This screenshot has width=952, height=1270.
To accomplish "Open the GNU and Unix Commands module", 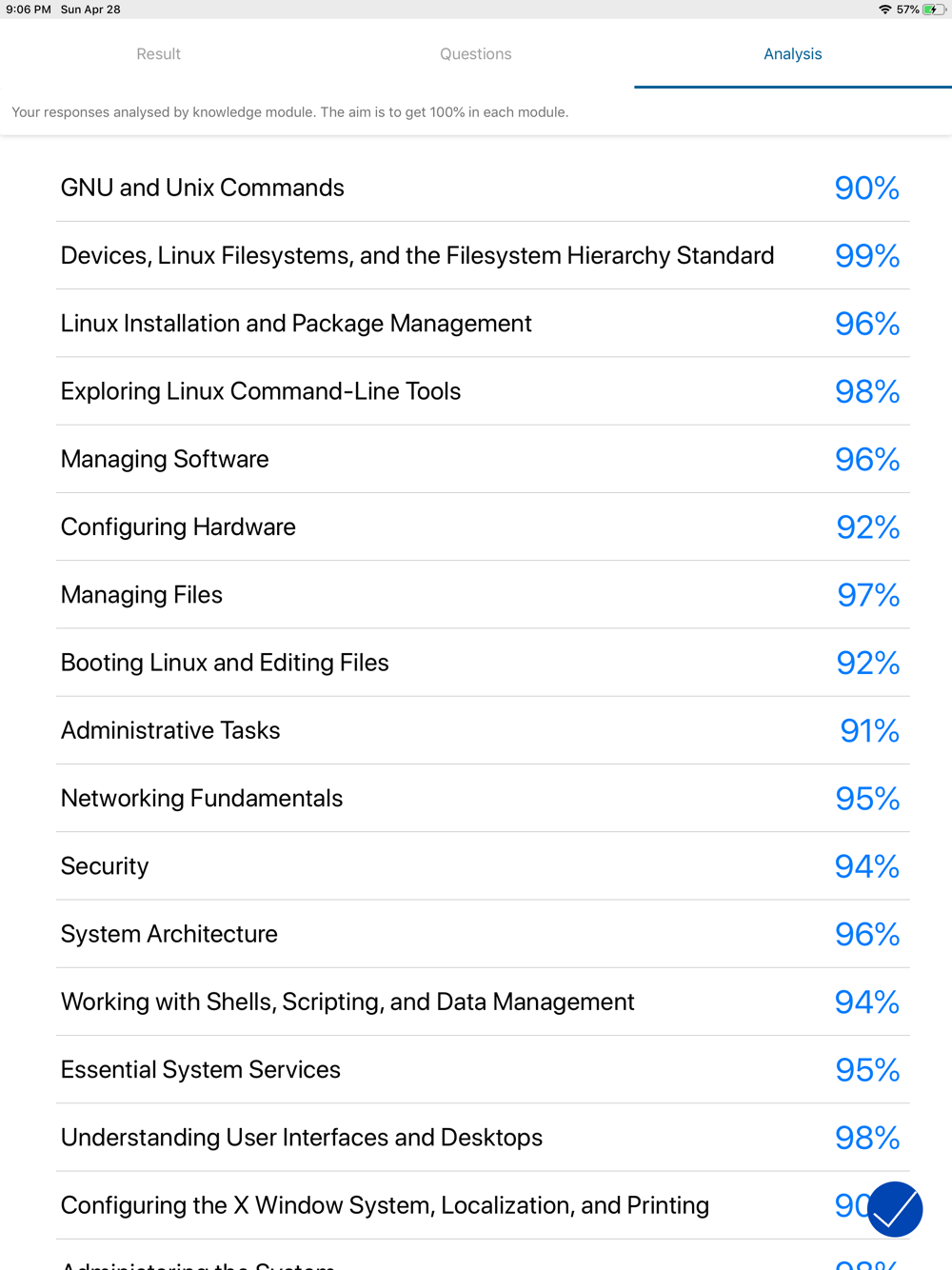I will (483, 188).
